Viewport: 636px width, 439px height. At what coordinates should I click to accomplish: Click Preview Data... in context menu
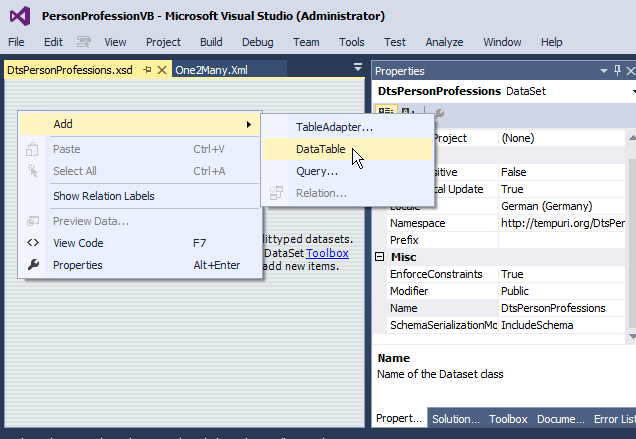click(140, 222)
